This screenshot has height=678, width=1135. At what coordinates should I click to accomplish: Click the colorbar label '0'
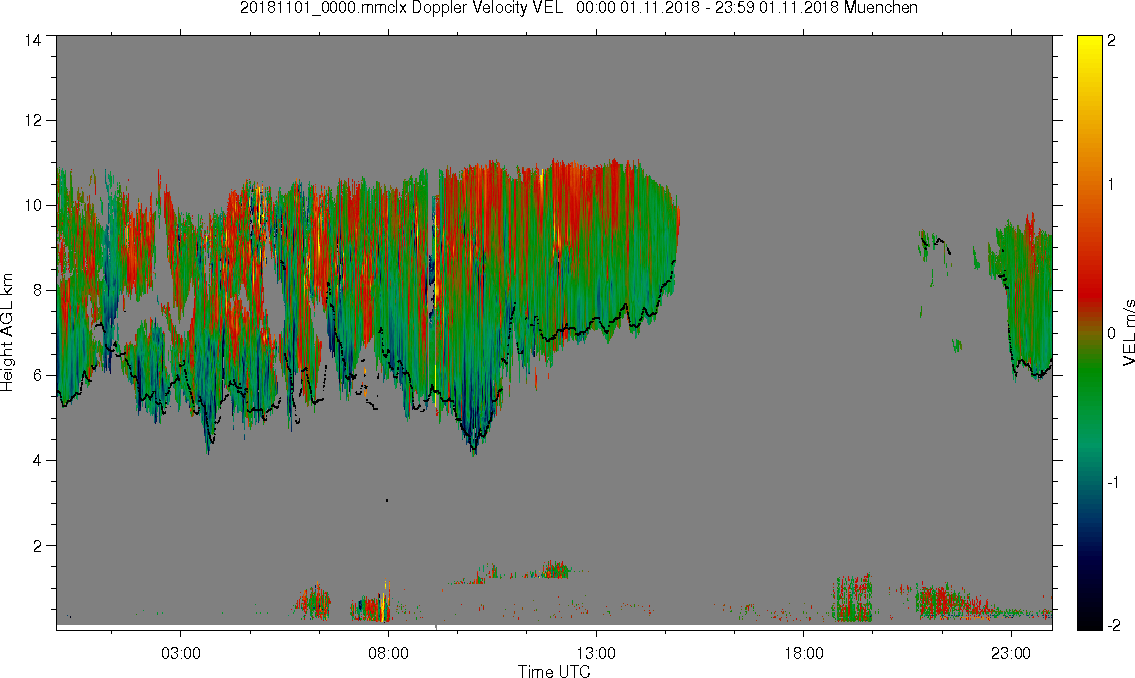click(x=1111, y=334)
